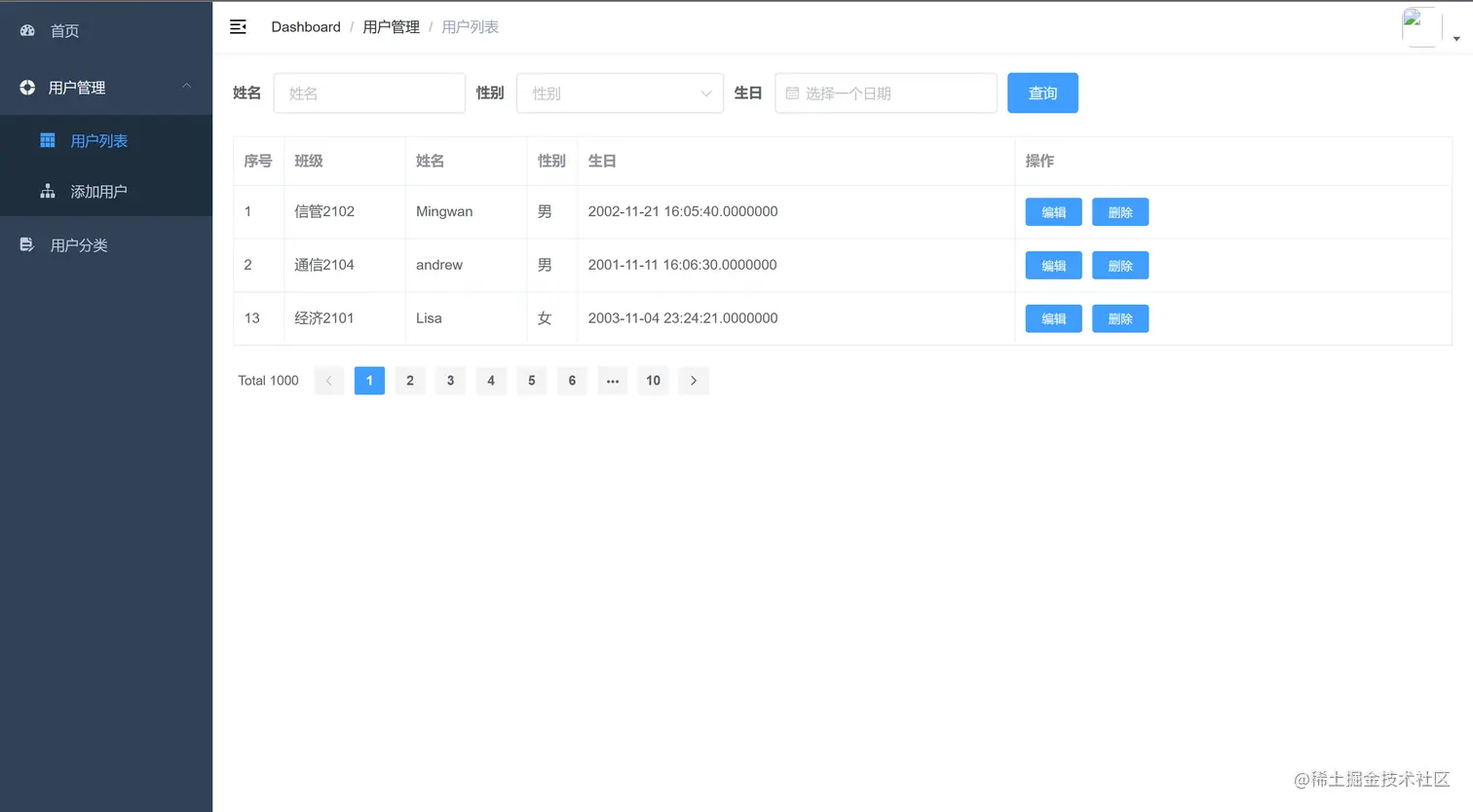Click the sidebar collapse hamburger icon
This screenshot has height=812, width=1473.
(238, 27)
